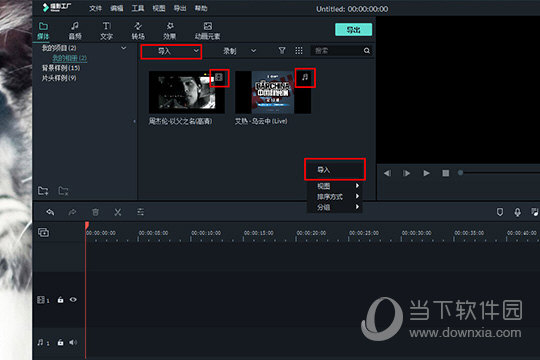540x360 pixels.
Task: Select the 艾热-乌云中 (Live) audio thumbnail
Action: (273, 92)
